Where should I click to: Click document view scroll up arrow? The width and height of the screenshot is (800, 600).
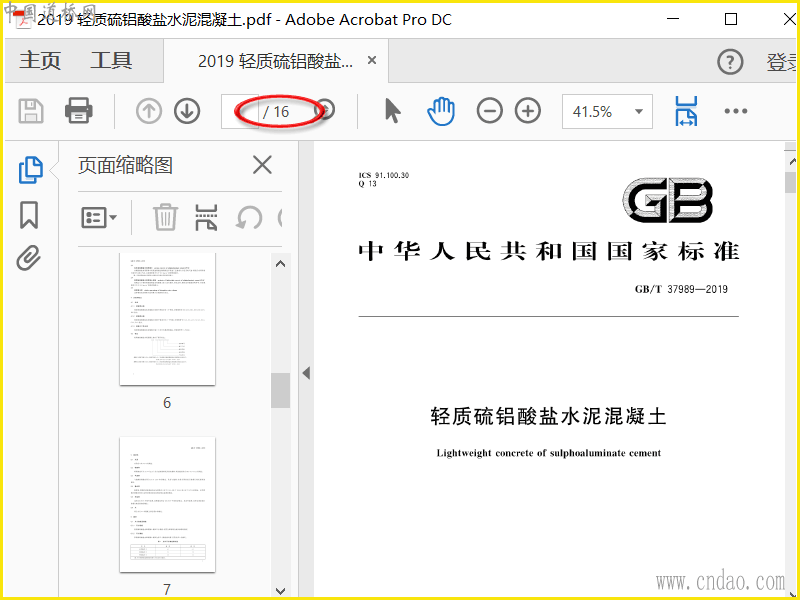point(792,161)
